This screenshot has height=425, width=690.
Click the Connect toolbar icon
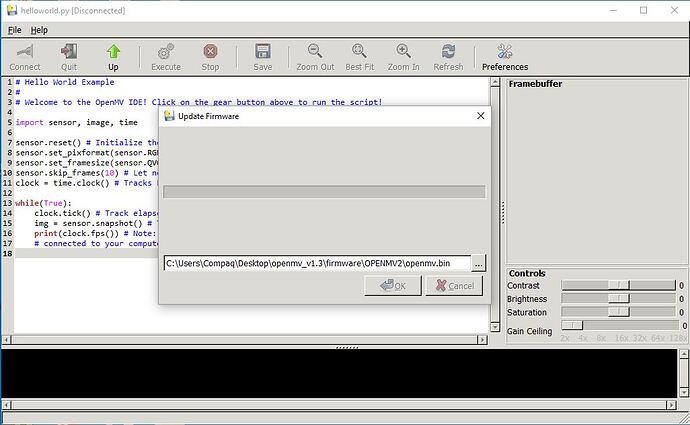25,52
